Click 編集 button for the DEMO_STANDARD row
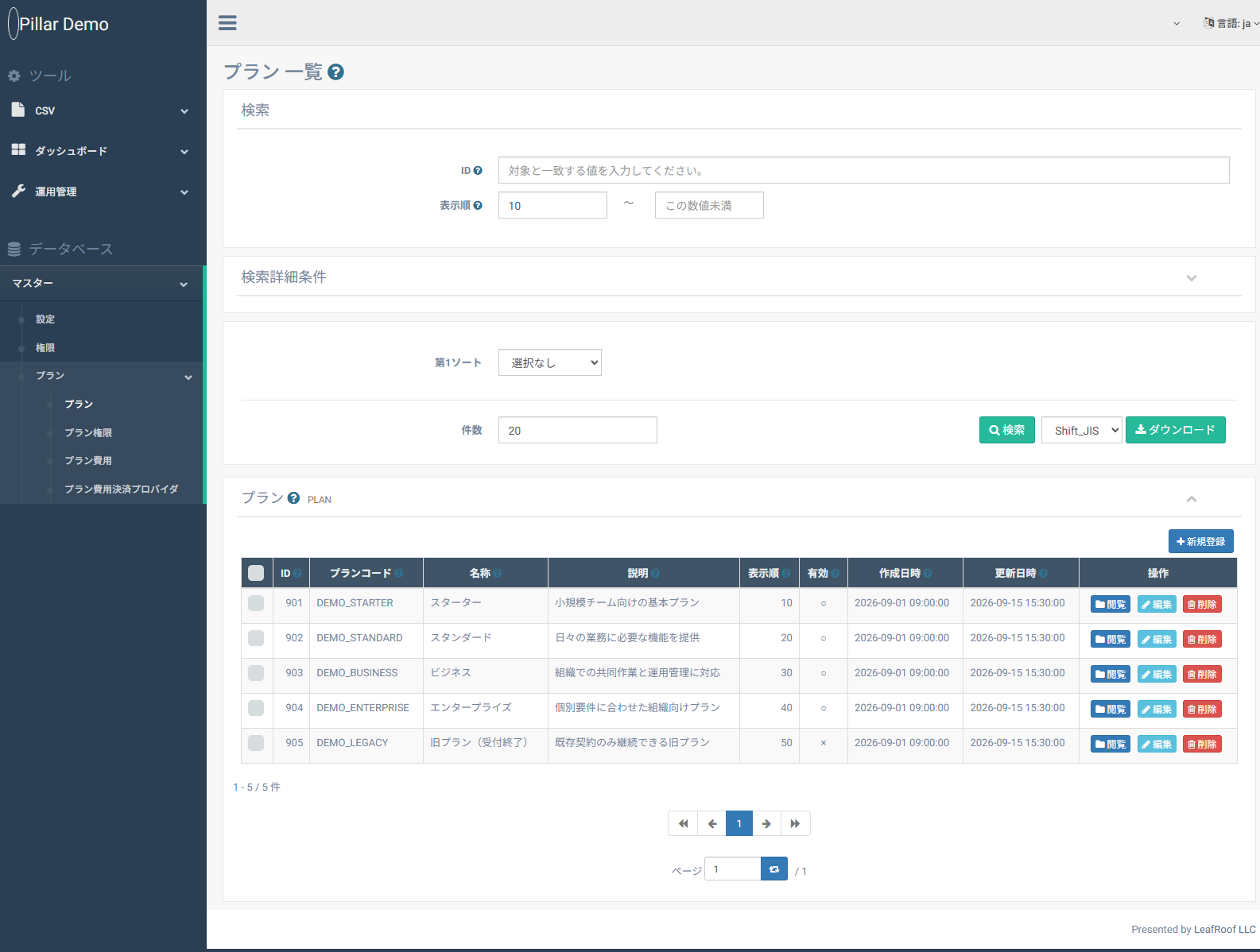Viewport: 1260px width, 952px height. point(1157,639)
